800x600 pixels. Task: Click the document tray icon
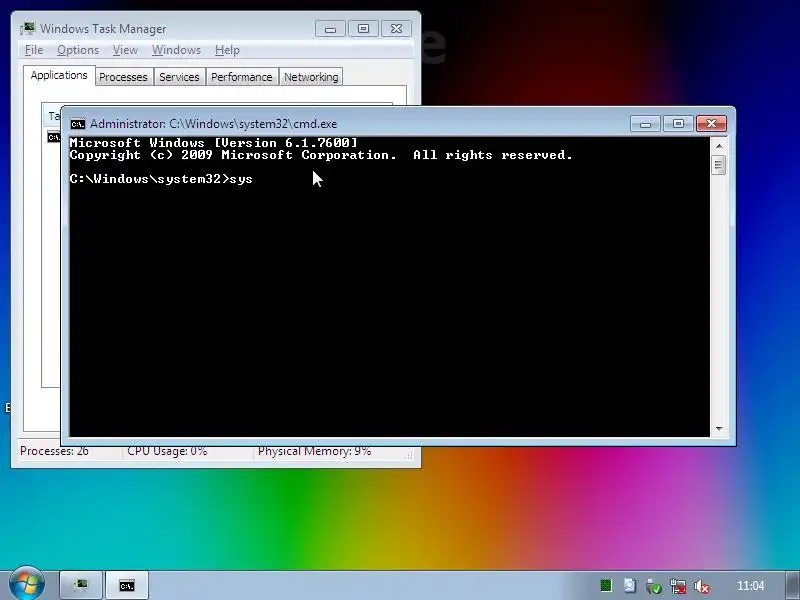click(x=630, y=585)
